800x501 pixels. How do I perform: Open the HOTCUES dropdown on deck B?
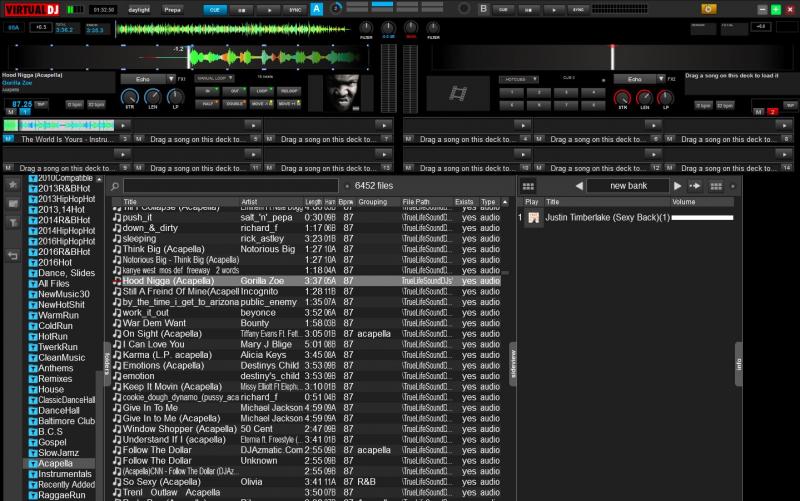click(x=519, y=79)
